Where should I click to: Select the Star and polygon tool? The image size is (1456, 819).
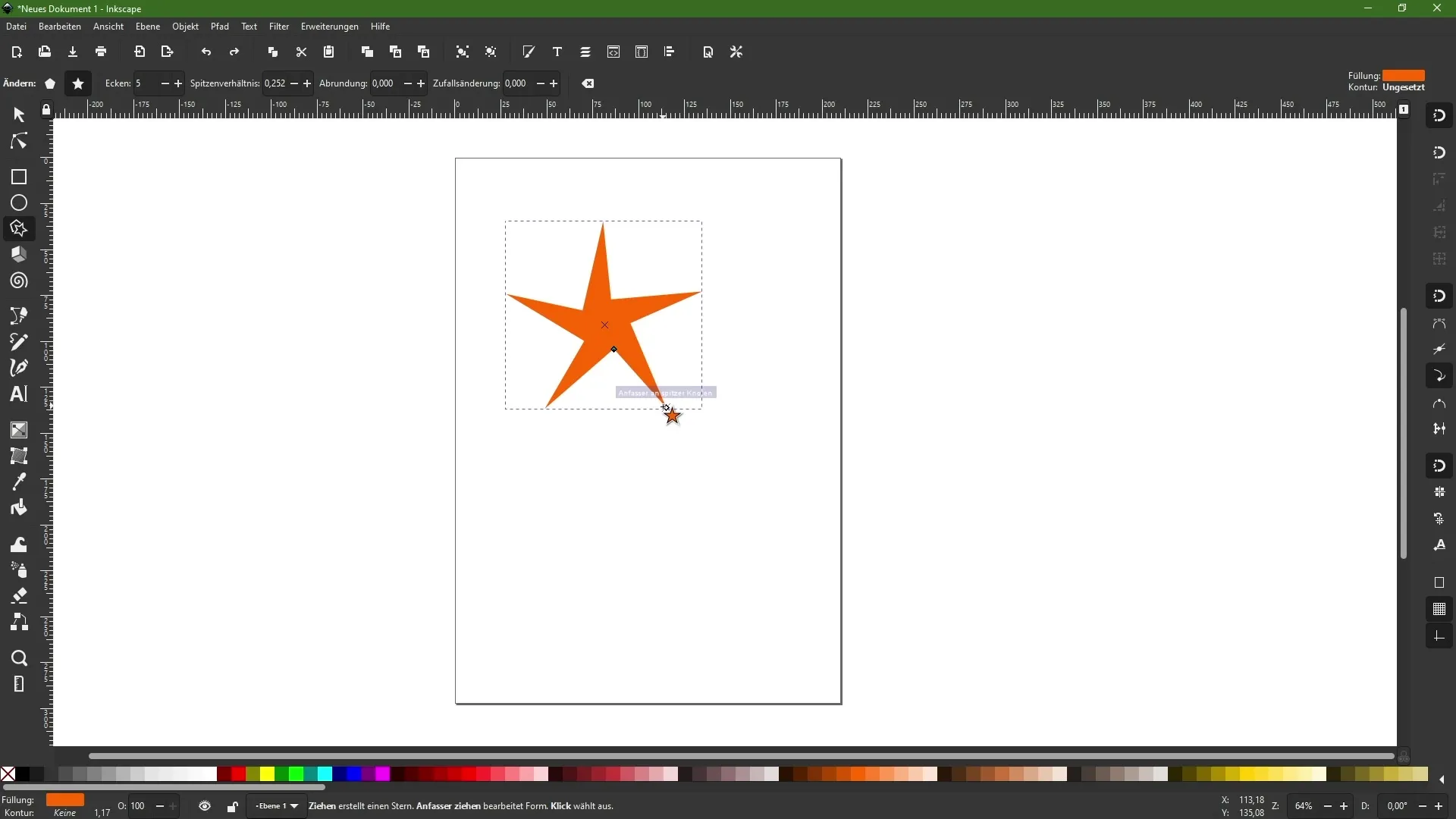click(x=19, y=229)
